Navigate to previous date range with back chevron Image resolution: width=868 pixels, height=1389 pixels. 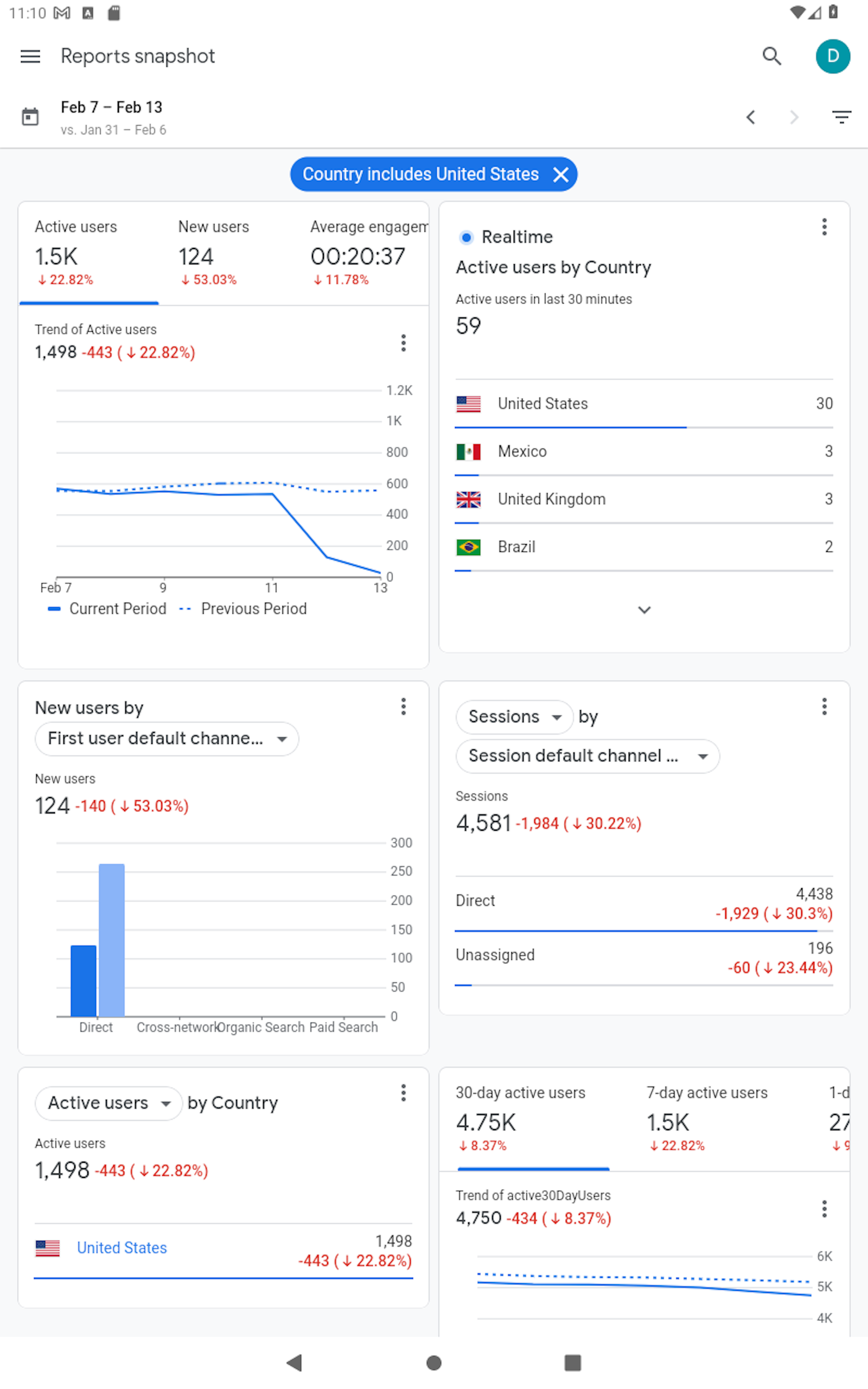pos(750,117)
